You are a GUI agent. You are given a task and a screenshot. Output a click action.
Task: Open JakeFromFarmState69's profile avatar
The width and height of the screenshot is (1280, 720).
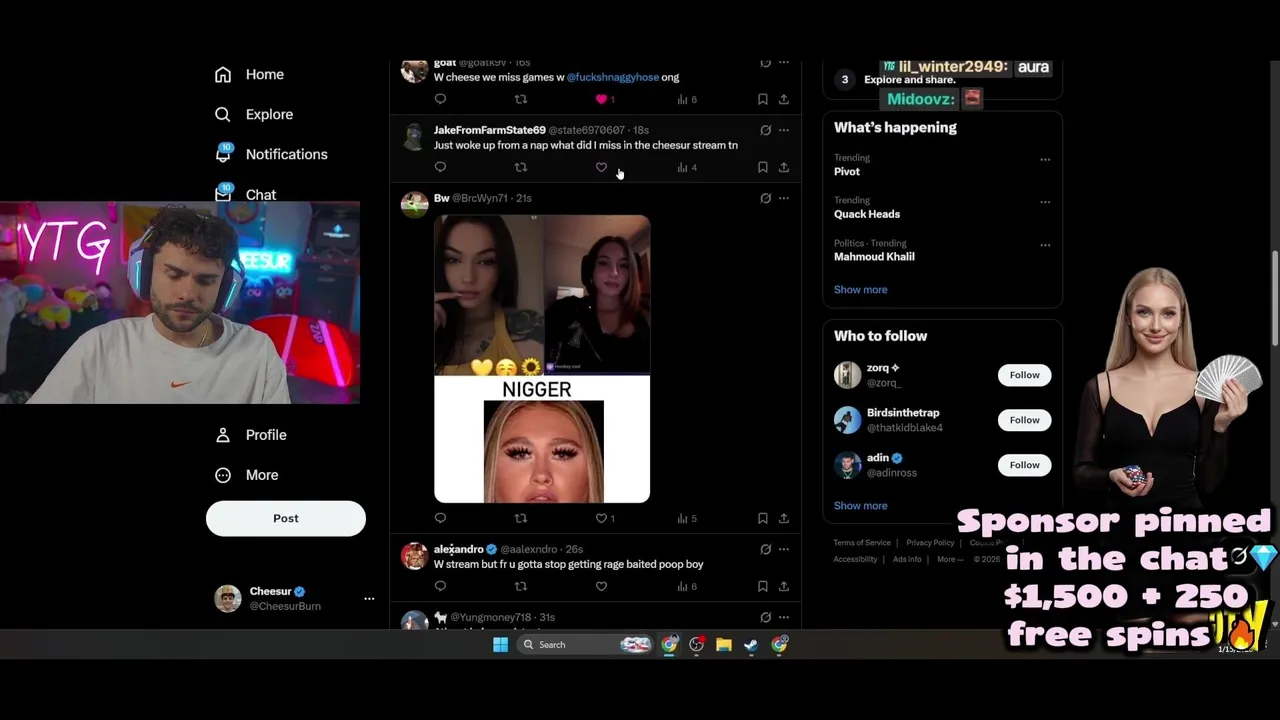[x=414, y=137]
